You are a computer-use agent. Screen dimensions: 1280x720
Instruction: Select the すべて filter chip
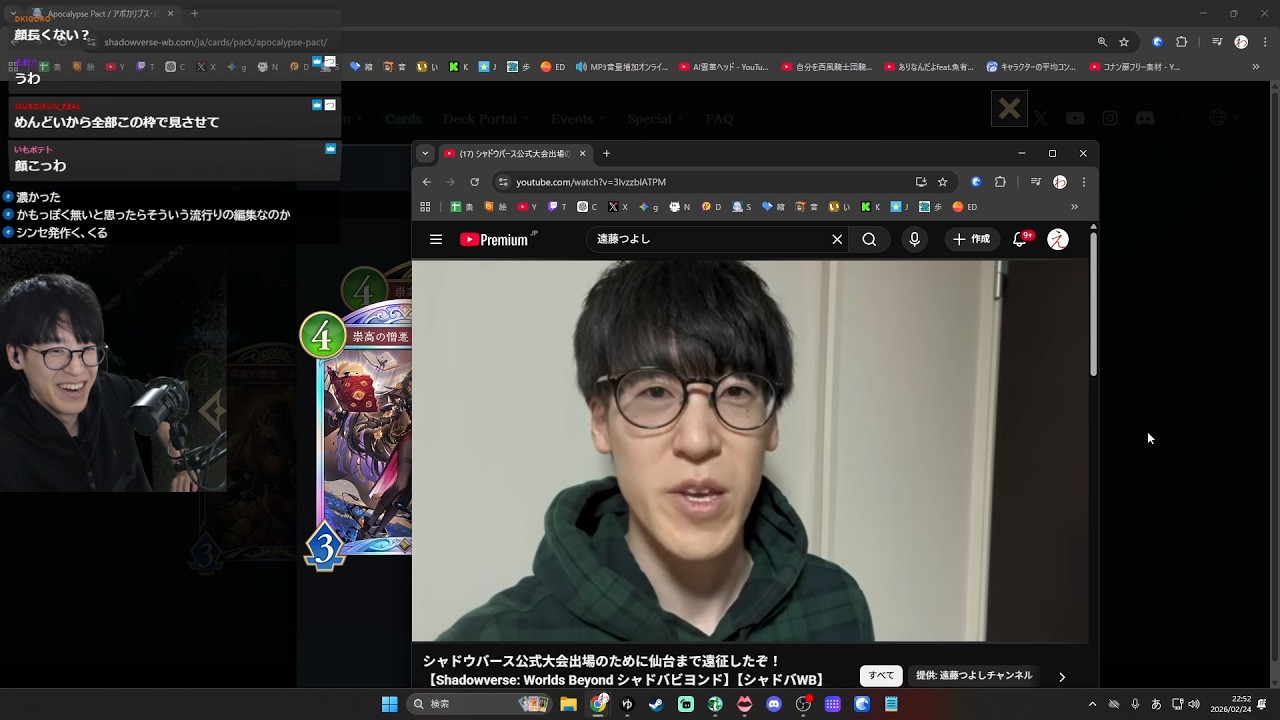881,676
